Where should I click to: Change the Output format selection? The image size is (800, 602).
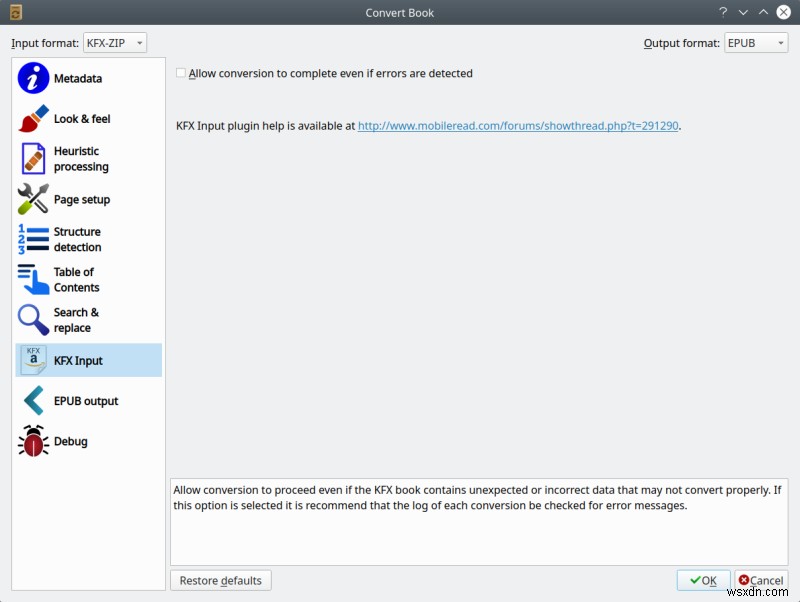(x=756, y=43)
